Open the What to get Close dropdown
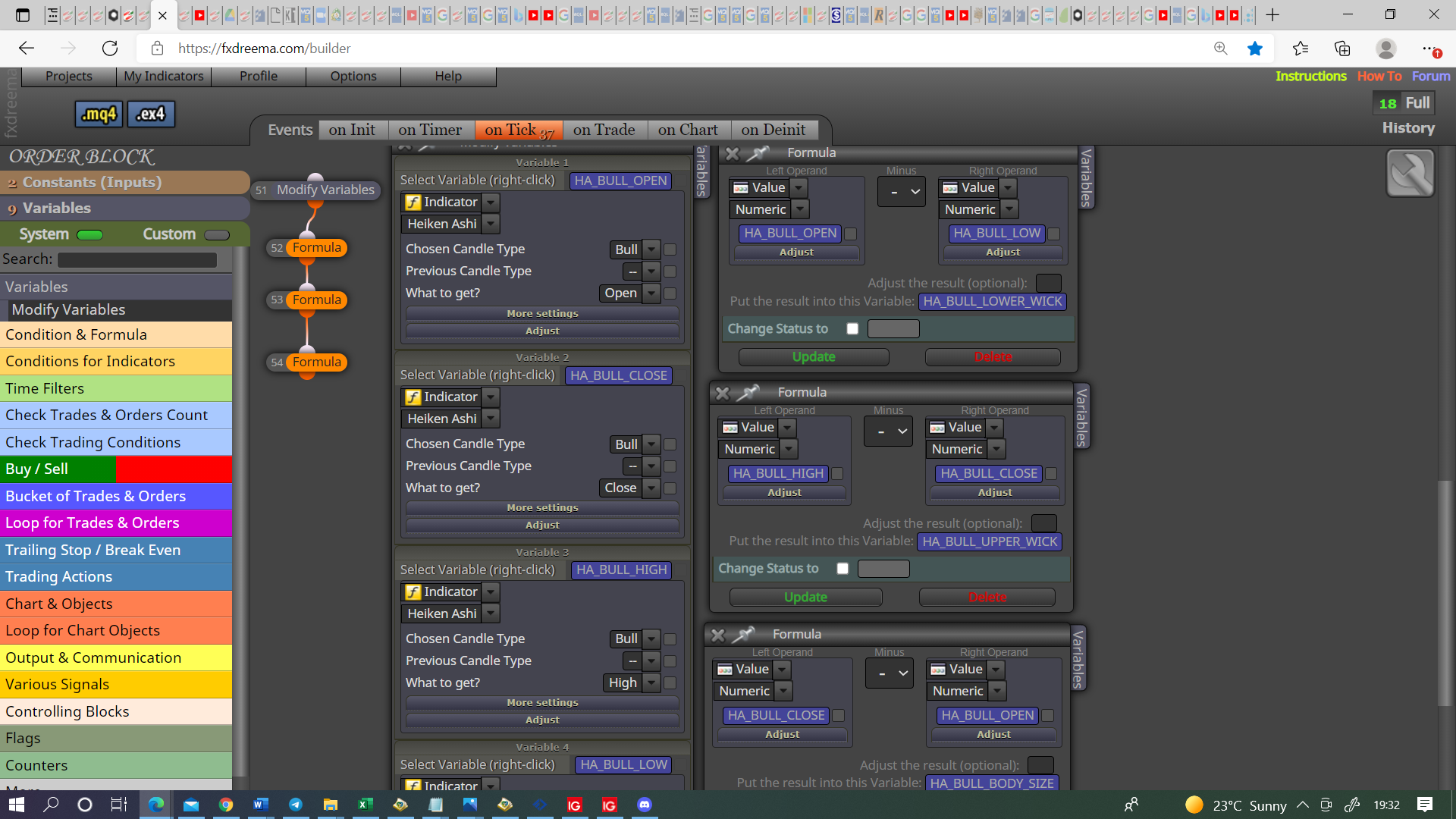 [x=651, y=488]
